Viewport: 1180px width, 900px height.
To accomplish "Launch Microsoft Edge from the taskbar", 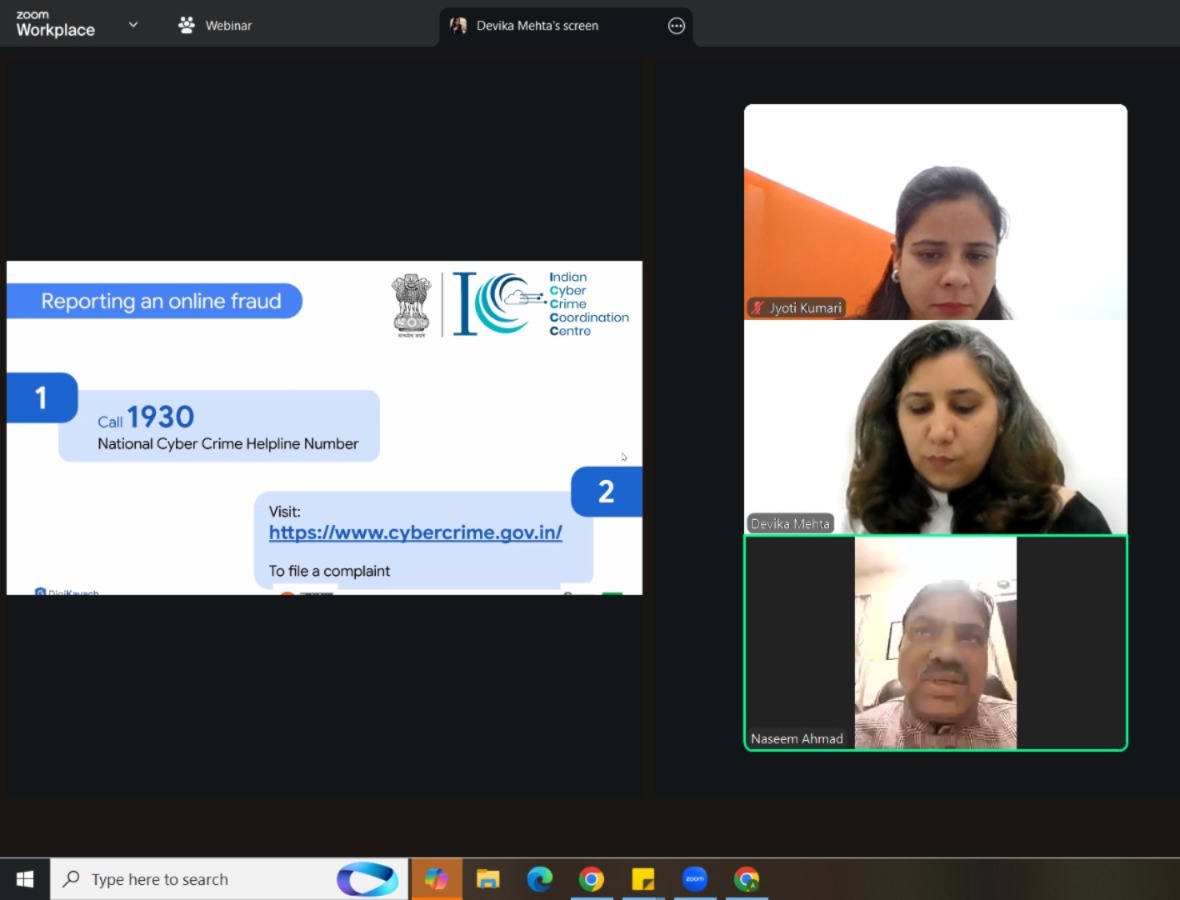I will (540, 879).
